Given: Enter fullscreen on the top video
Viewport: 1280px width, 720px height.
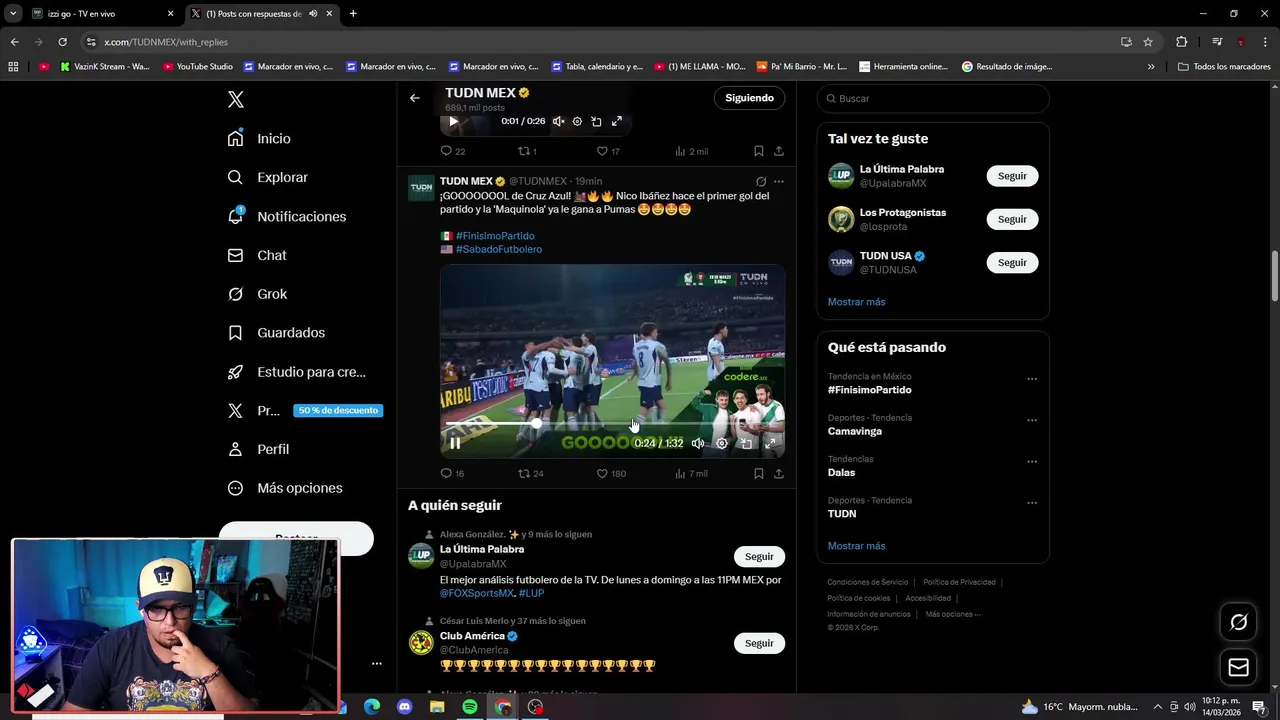Looking at the screenshot, I should (x=617, y=121).
